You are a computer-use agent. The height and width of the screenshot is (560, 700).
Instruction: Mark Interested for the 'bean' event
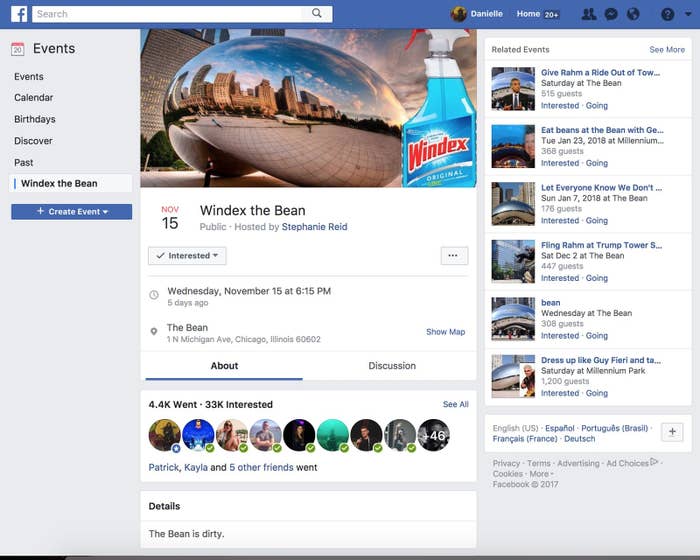pos(560,336)
